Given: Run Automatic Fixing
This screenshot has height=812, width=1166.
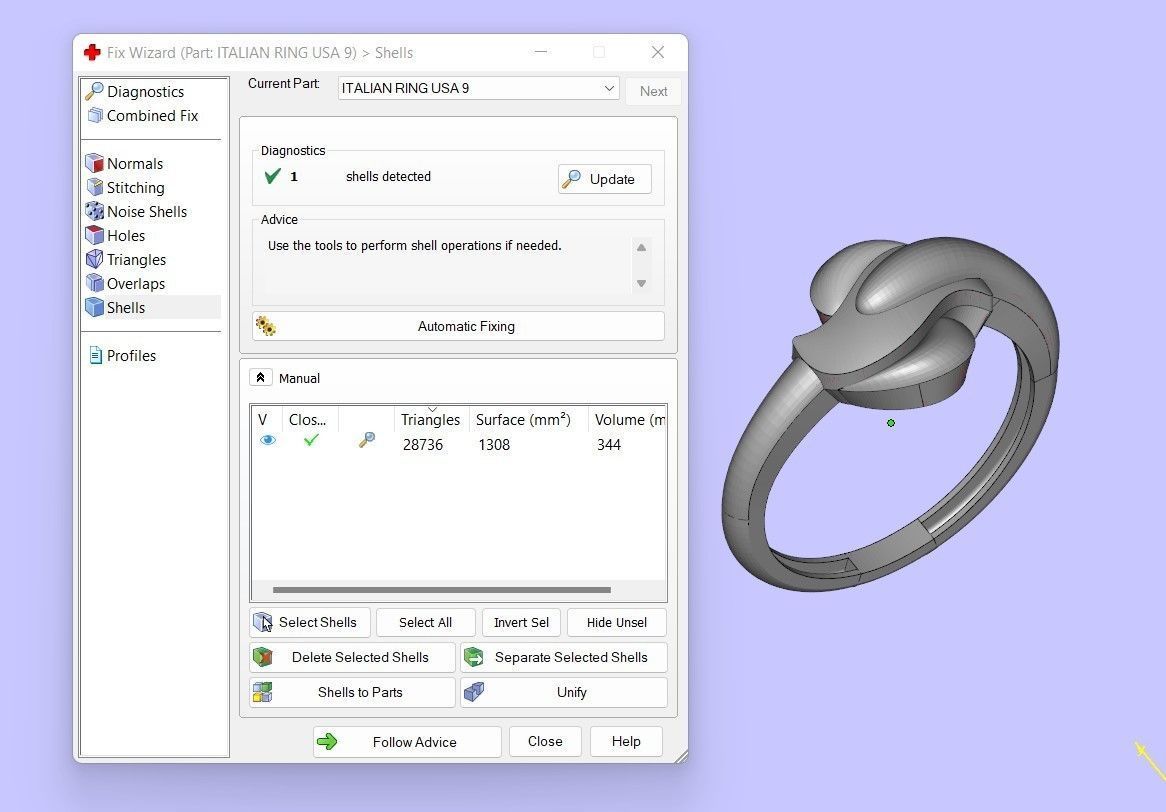Looking at the screenshot, I should [x=458, y=326].
